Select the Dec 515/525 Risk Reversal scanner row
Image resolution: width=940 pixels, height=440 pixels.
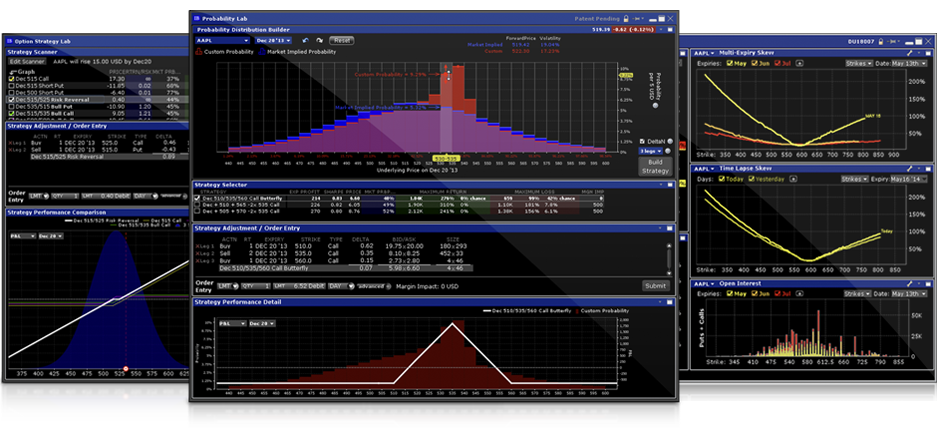pos(96,100)
